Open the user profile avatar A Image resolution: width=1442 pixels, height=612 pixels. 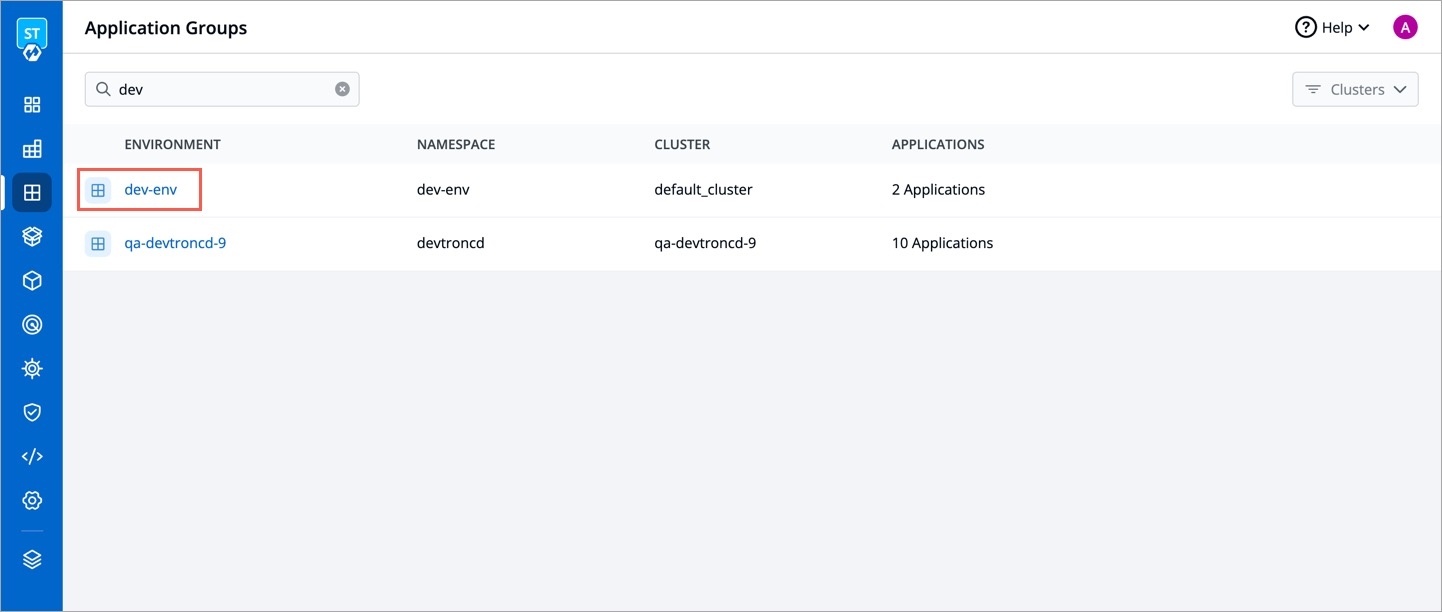coord(1405,28)
